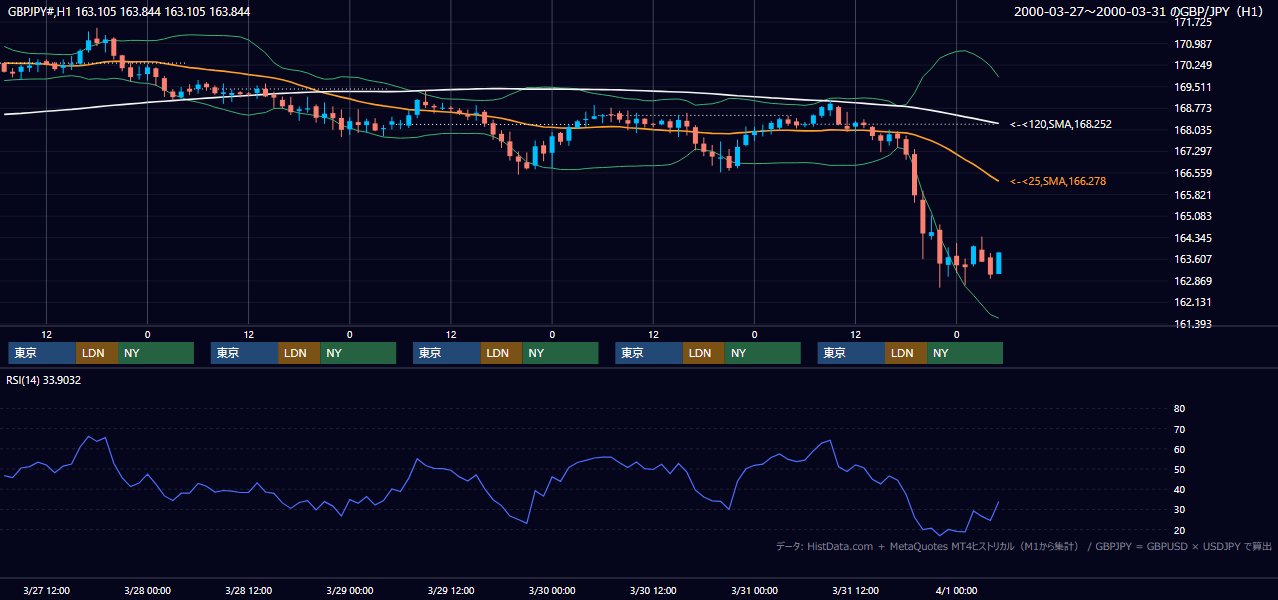The width and height of the screenshot is (1278, 600).
Task: Click the RSI scale 40 label
Action: (1179, 489)
